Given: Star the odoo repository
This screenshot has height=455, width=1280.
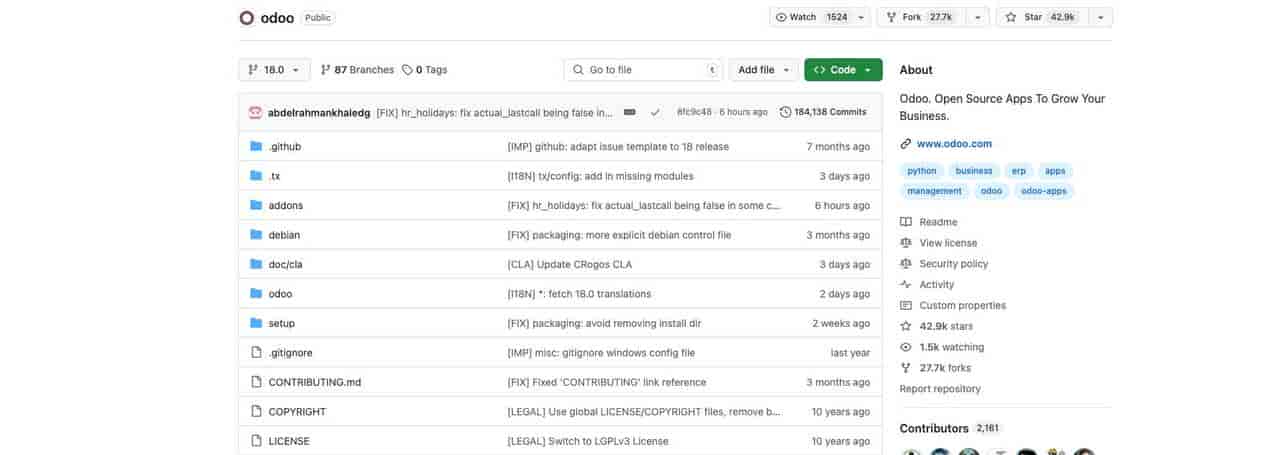Looking at the screenshot, I should pyautogui.click(x=1041, y=18).
